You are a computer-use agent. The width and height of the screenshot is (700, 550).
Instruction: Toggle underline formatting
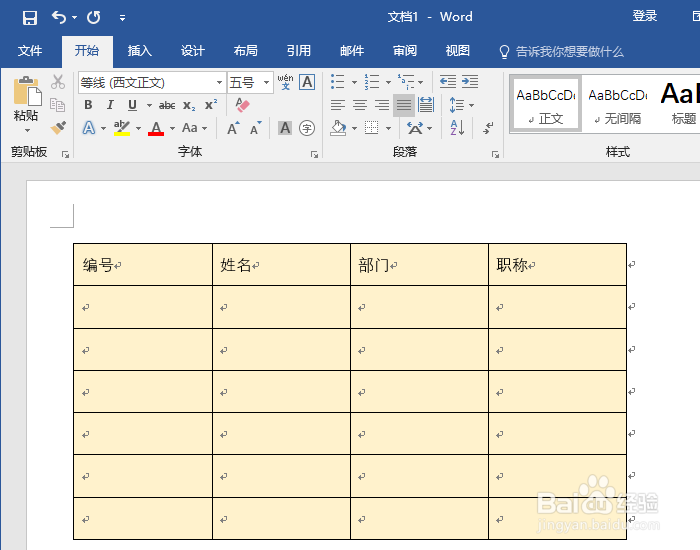click(132, 105)
